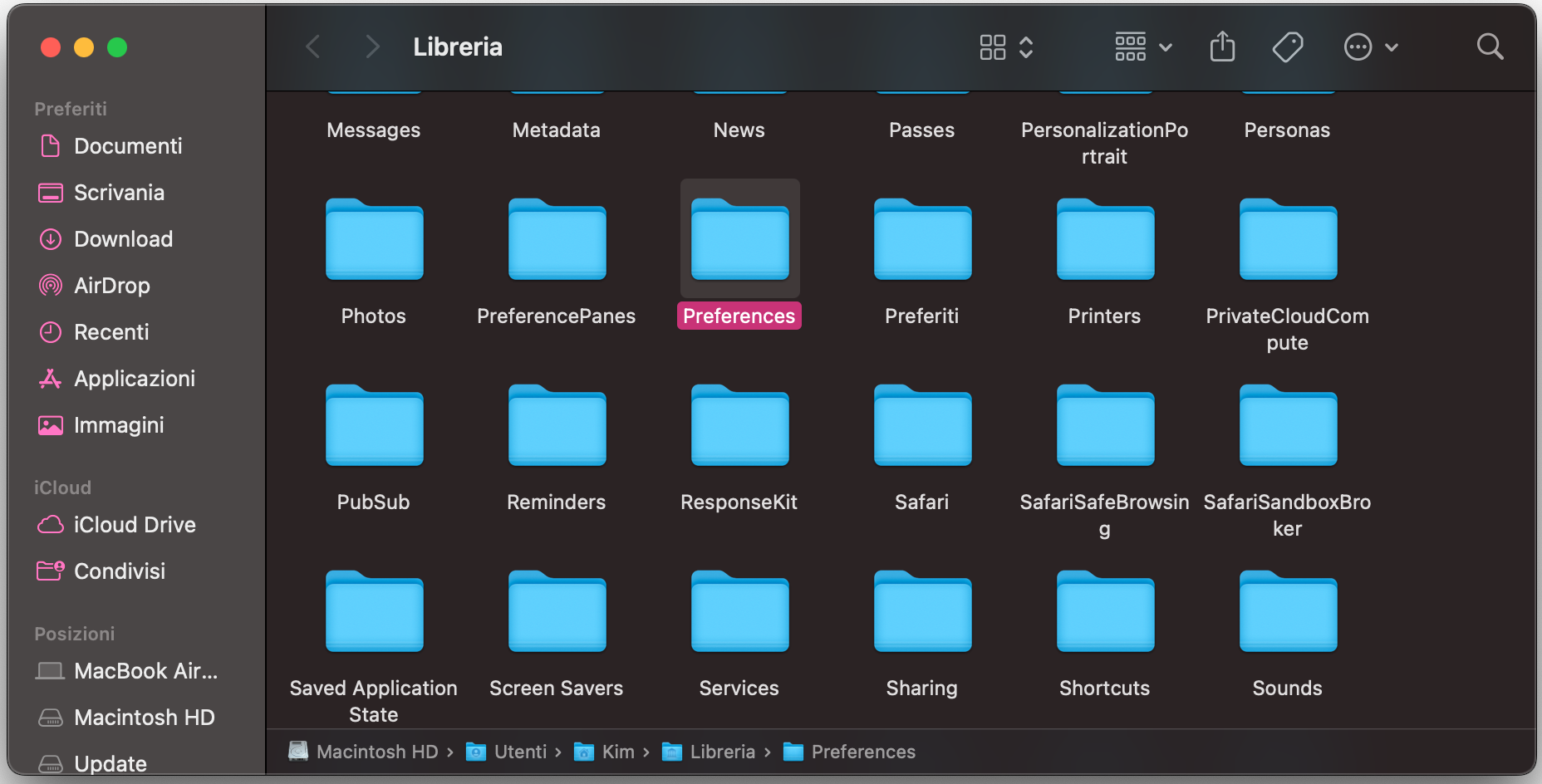Select Utenti in the path bar
1542x784 pixels.
(519, 752)
